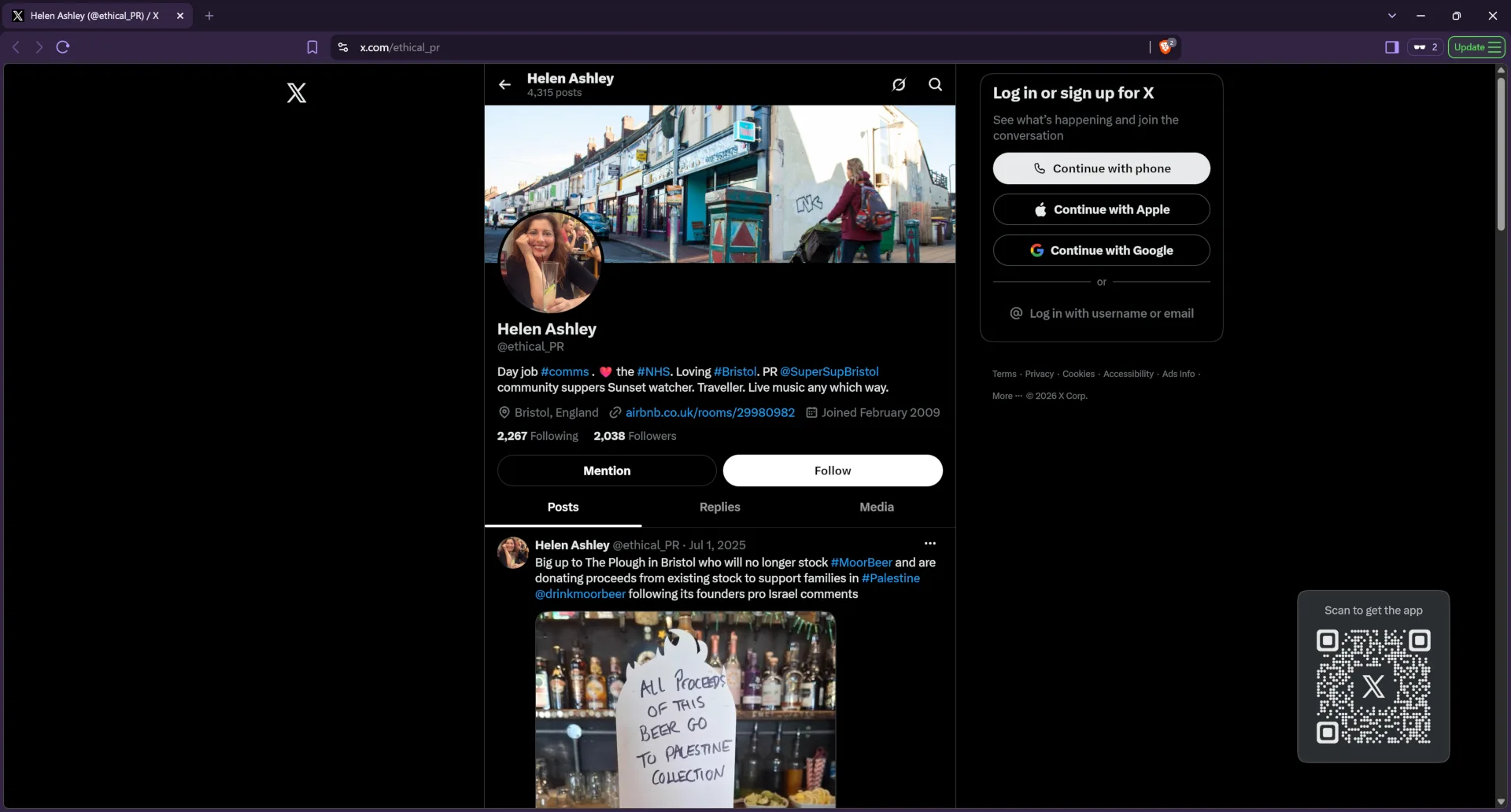Visit the @drinkmoorbeer mention

[x=580, y=594]
